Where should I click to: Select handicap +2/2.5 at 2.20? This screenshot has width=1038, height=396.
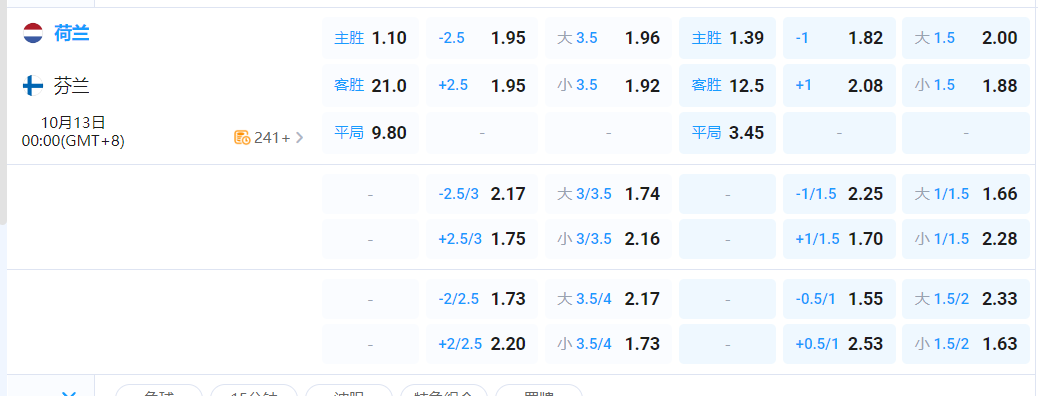(x=483, y=344)
